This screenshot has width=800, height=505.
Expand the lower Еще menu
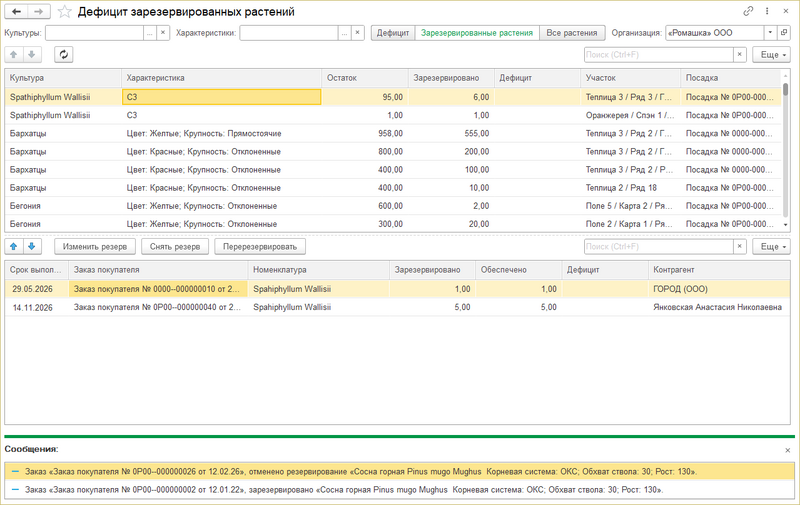(770, 246)
